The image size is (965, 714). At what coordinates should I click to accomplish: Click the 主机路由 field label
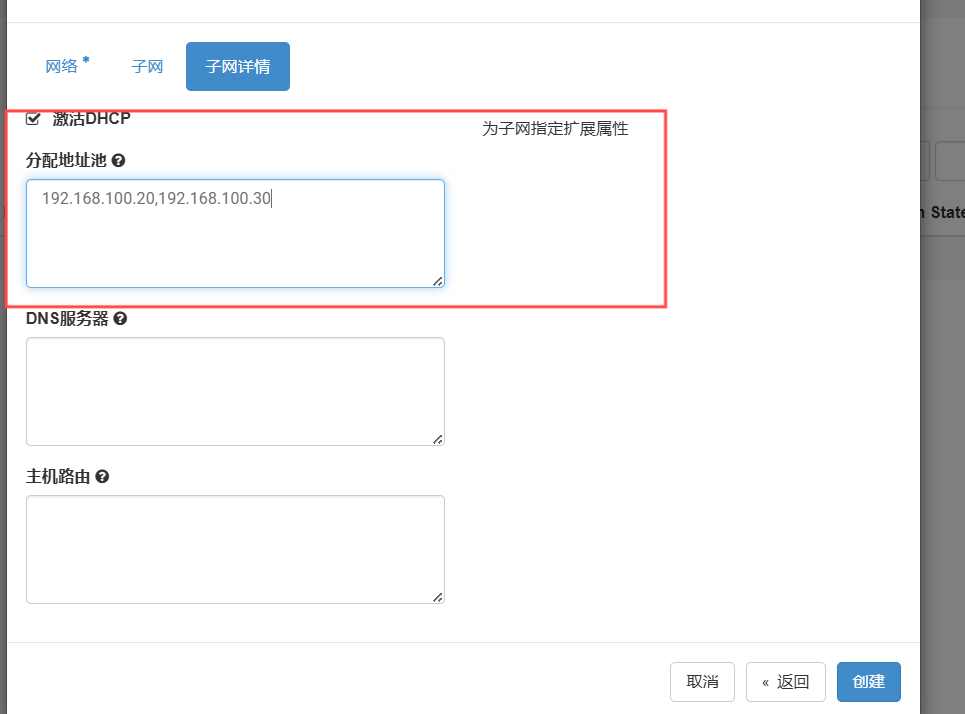pos(58,477)
